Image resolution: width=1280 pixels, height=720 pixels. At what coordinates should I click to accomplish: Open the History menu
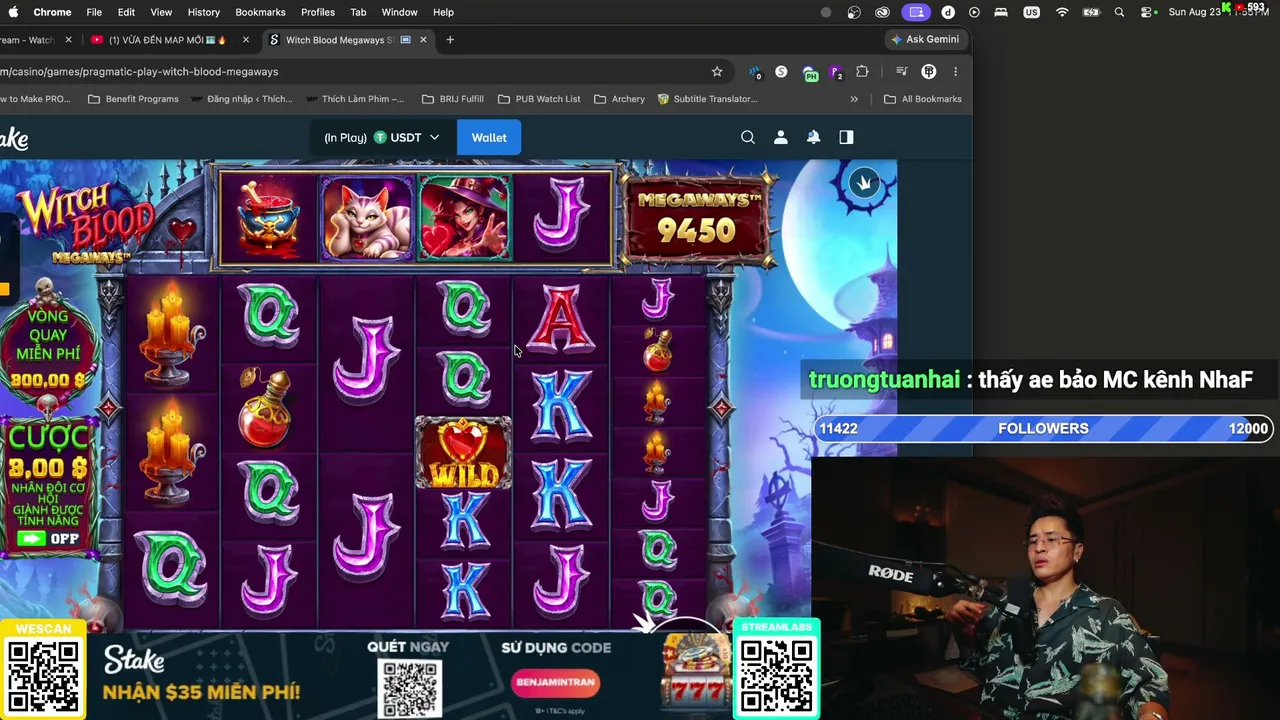pyautogui.click(x=203, y=12)
